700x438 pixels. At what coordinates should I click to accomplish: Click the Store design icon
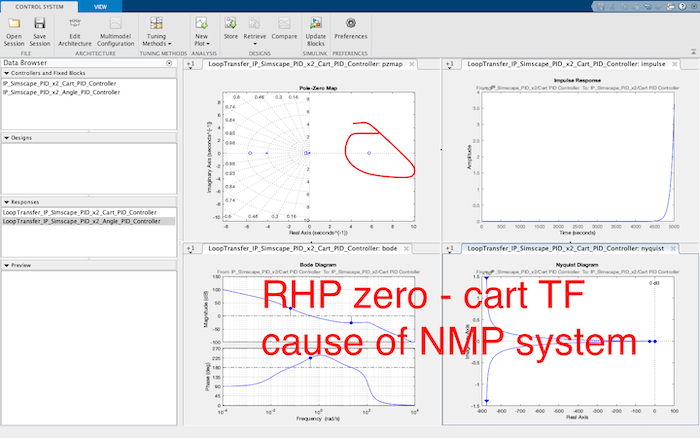(230, 23)
